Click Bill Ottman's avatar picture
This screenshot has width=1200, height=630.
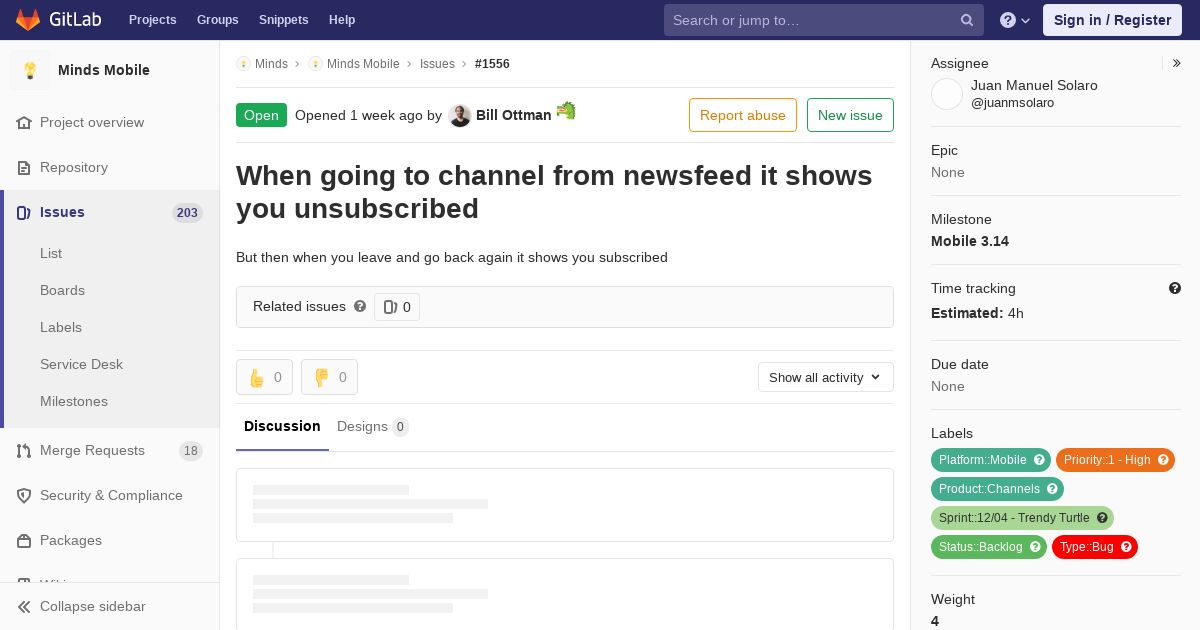[x=460, y=116]
